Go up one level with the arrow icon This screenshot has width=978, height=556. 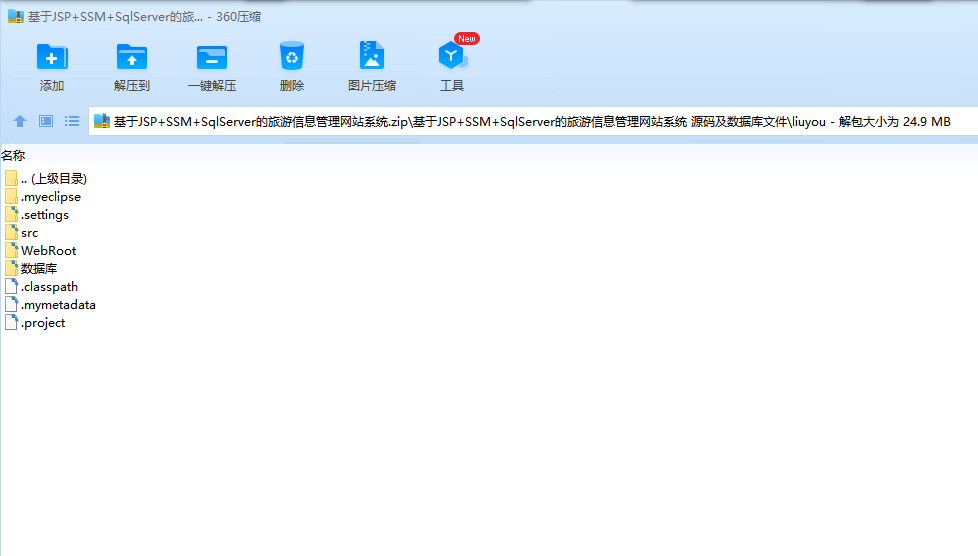point(20,121)
